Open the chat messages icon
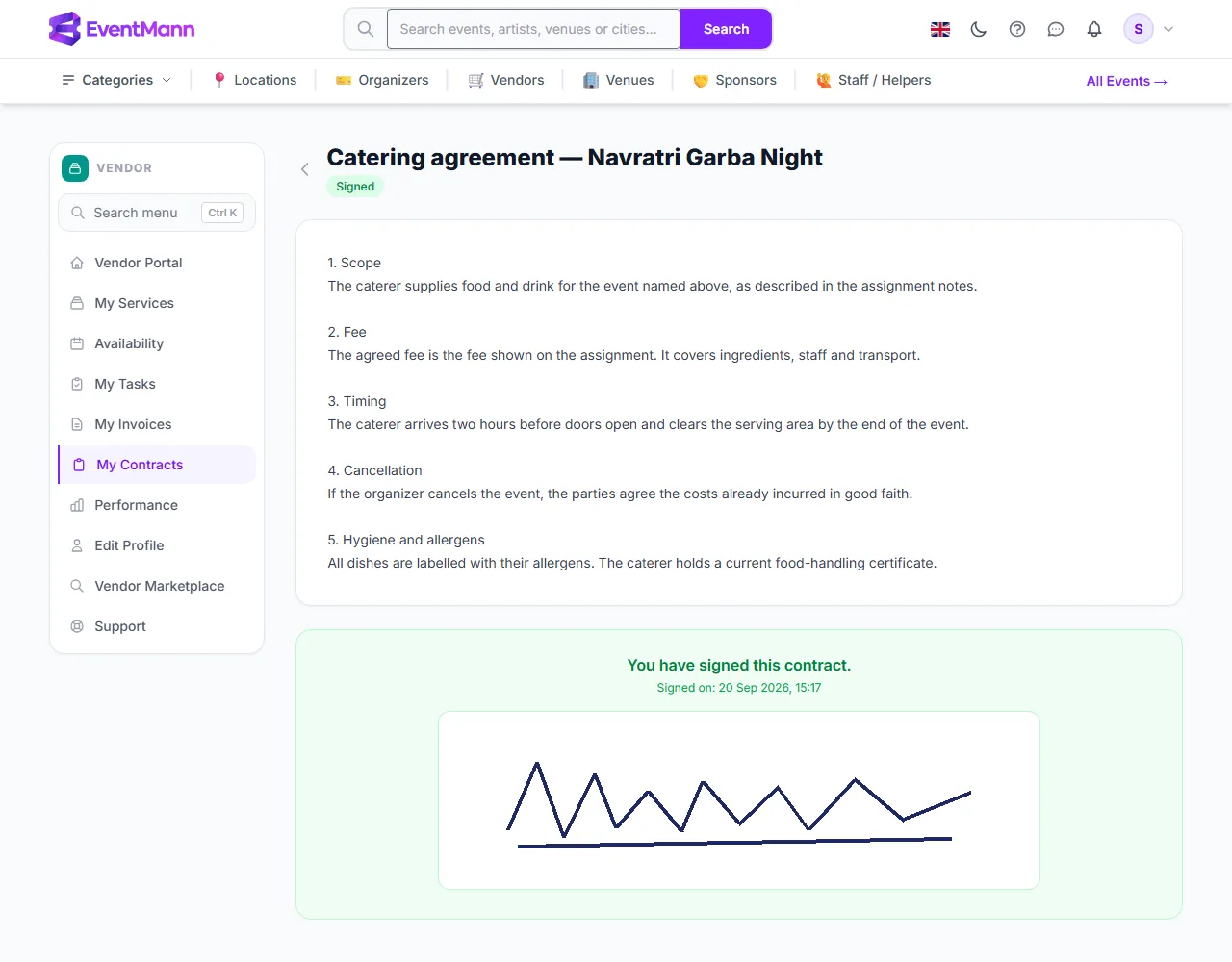 click(x=1056, y=29)
